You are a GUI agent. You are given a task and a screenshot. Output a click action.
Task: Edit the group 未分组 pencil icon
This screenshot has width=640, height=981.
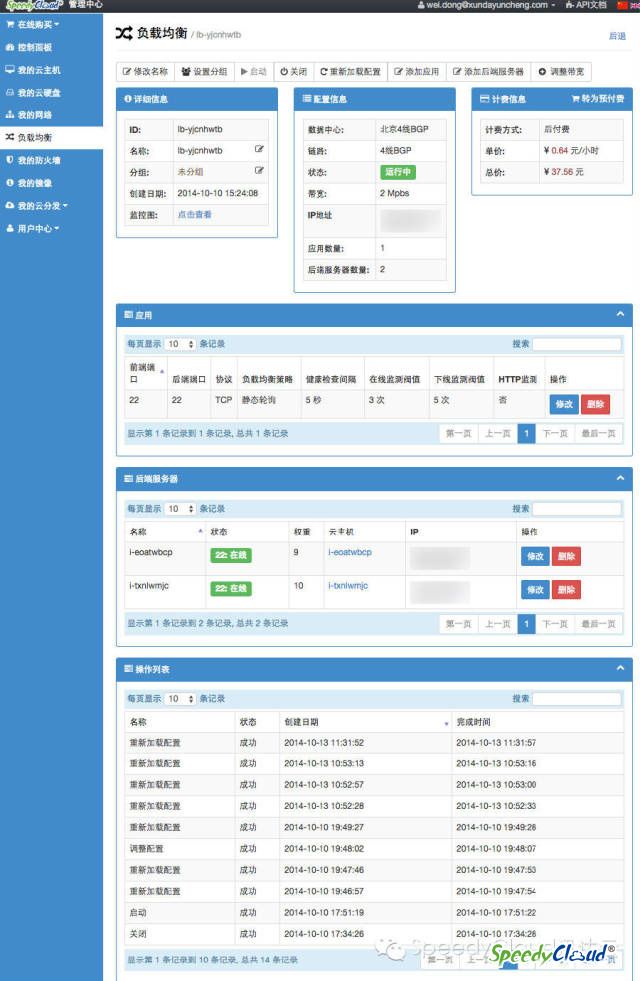259,170
